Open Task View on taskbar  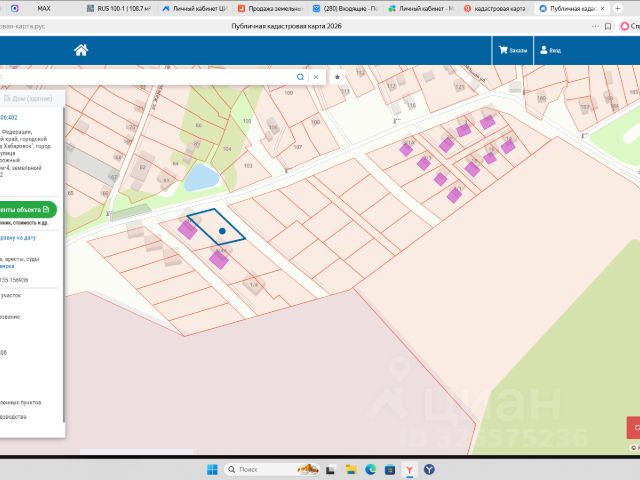(x=330, y=470)
